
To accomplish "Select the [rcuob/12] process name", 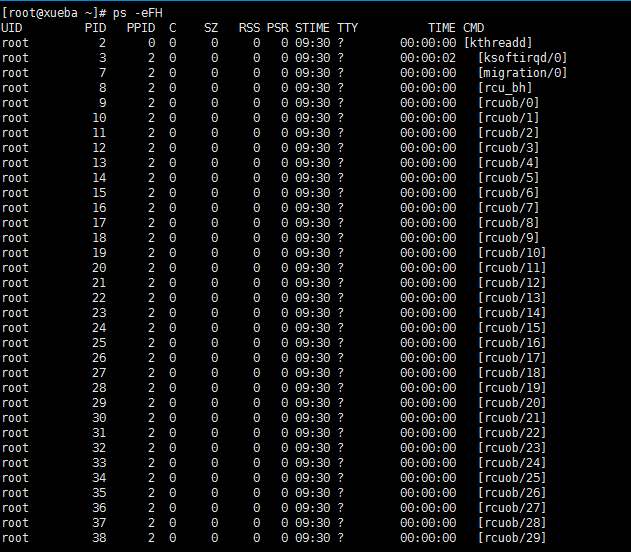I will point(512,283).
